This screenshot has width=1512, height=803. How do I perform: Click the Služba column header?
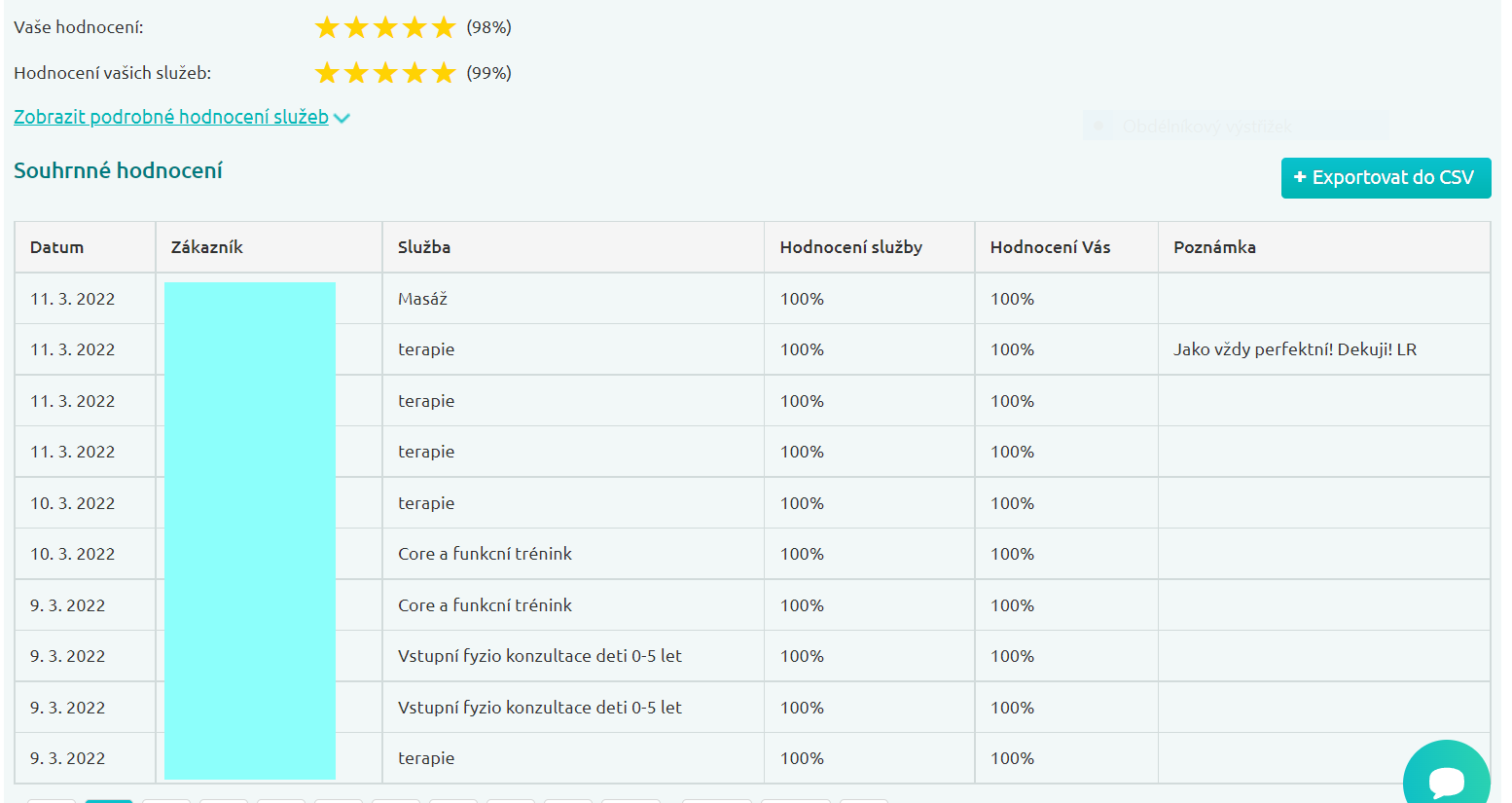coord(424,247)
